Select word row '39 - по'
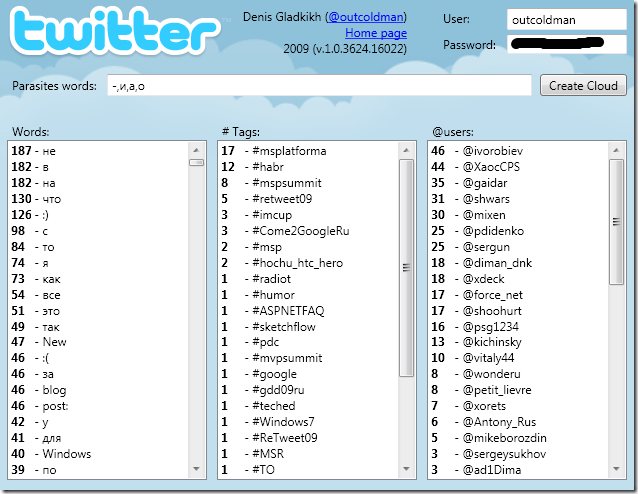The width and height of the screenshot is (638, 494). tap(98, 470)
